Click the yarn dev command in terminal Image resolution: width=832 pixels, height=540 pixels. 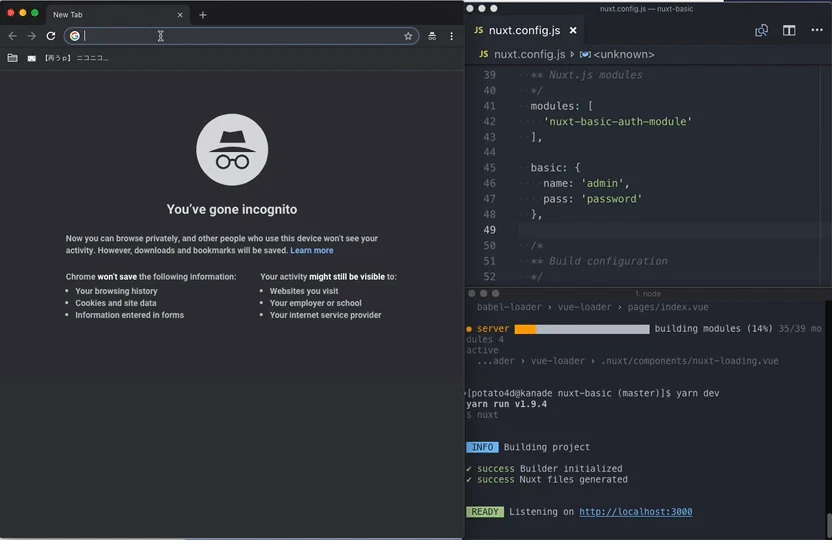pos(698,393)
